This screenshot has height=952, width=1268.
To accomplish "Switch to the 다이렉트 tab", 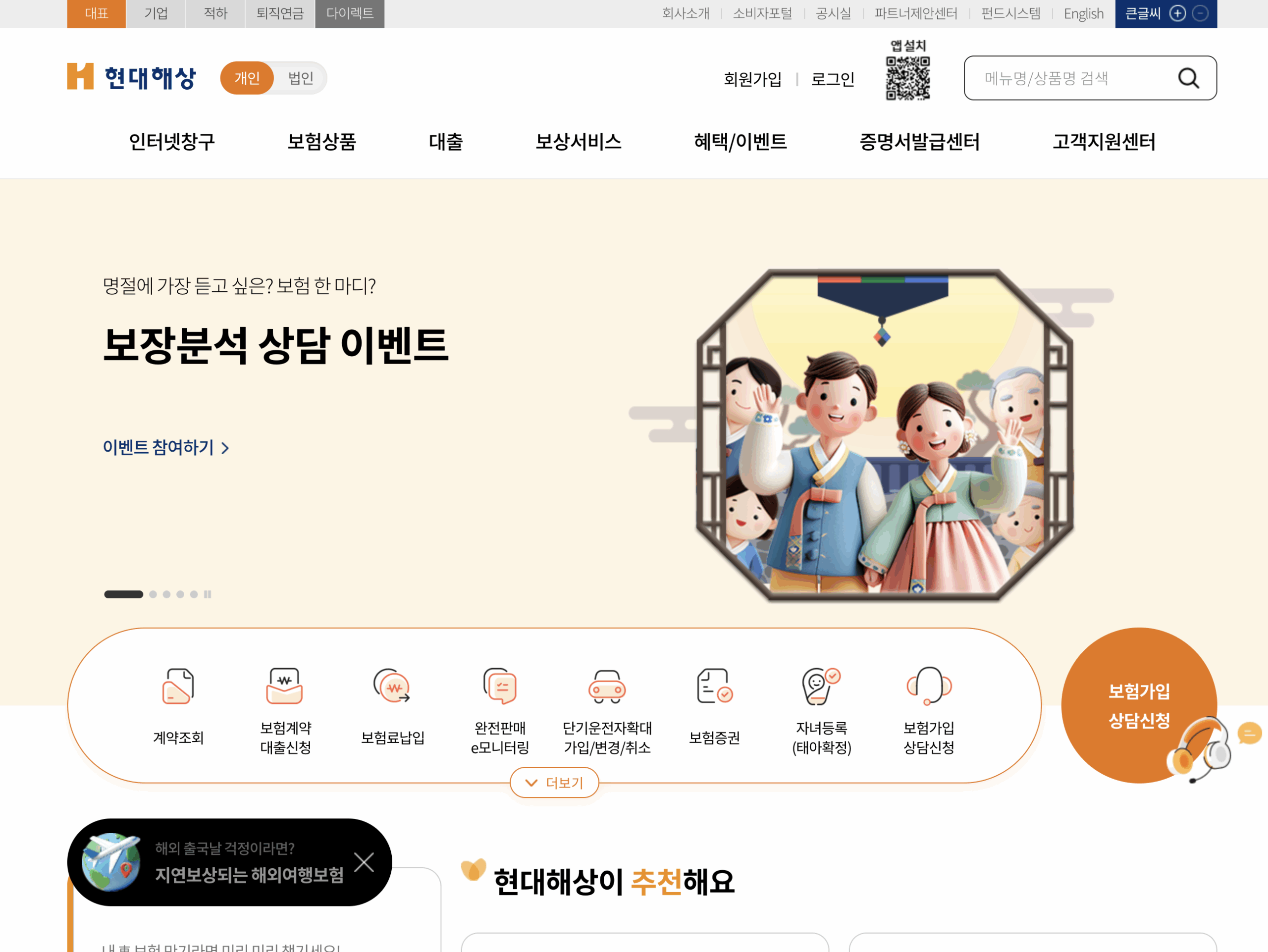I will coord(350,13).
